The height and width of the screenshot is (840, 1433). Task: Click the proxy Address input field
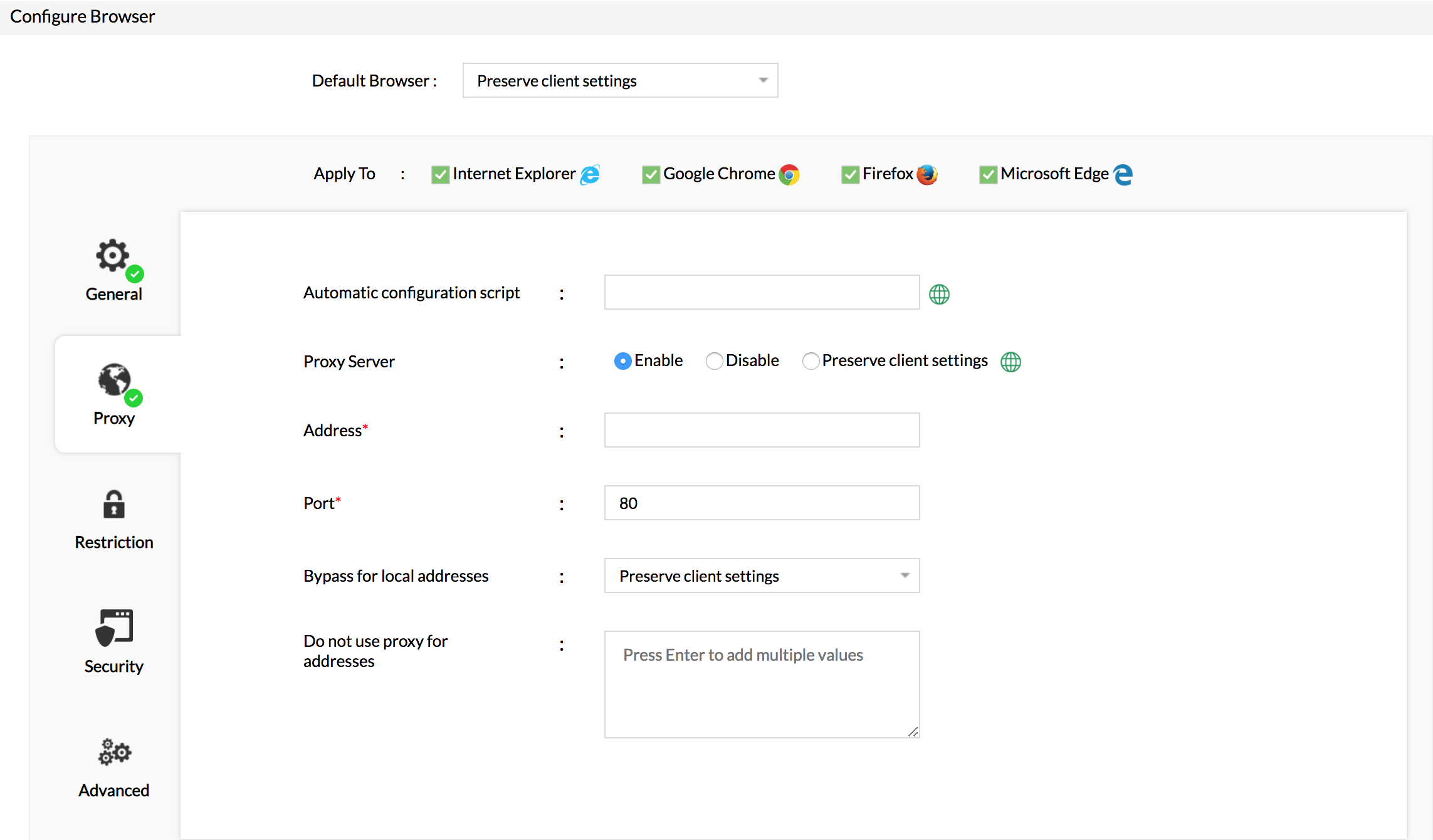pos(761,430)
